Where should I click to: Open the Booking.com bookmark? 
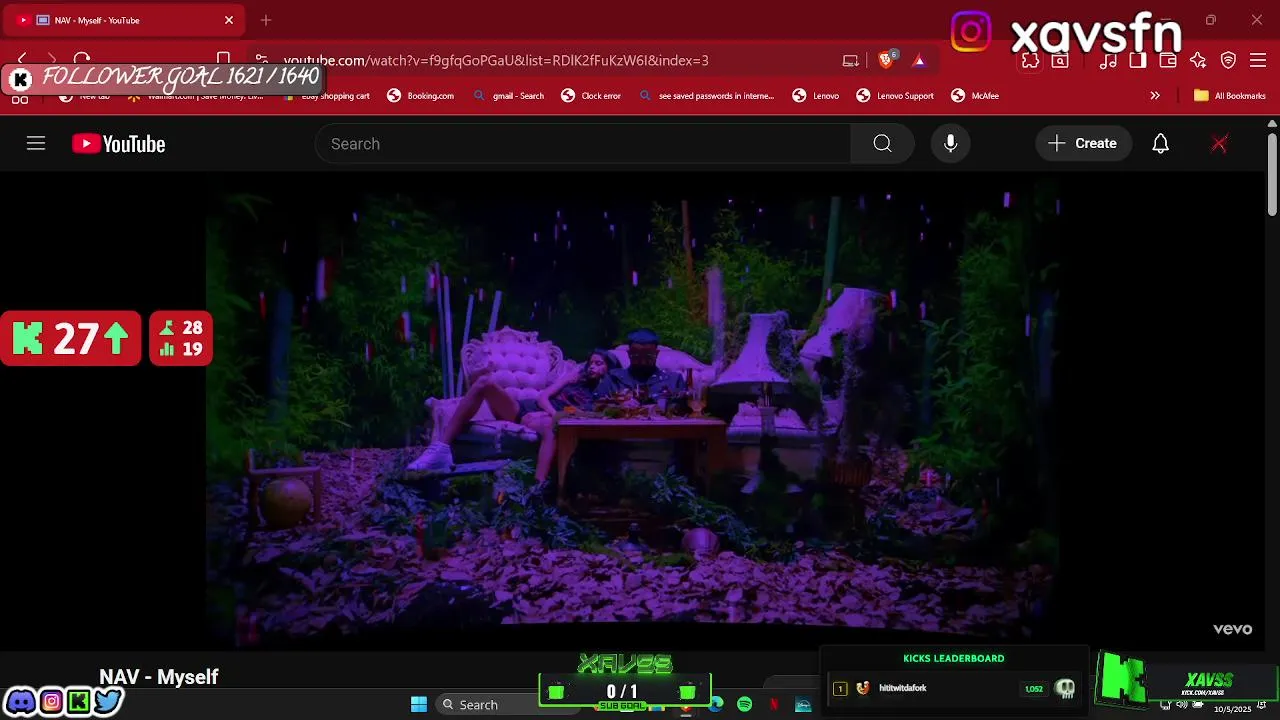coord(421,96)
